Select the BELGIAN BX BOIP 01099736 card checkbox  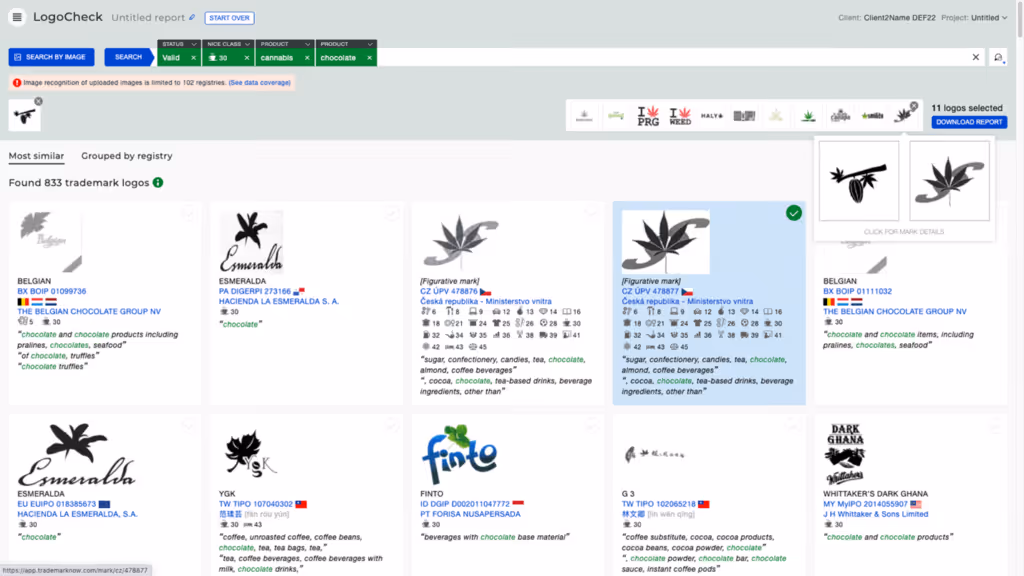188,213
